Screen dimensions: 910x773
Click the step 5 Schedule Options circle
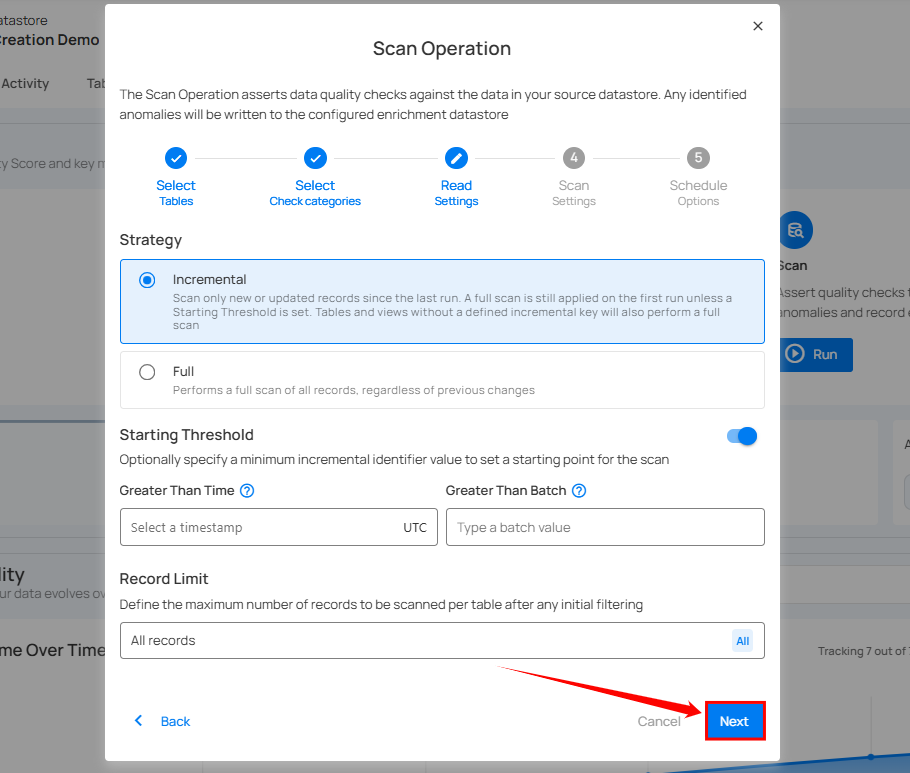tap(698, 158)
